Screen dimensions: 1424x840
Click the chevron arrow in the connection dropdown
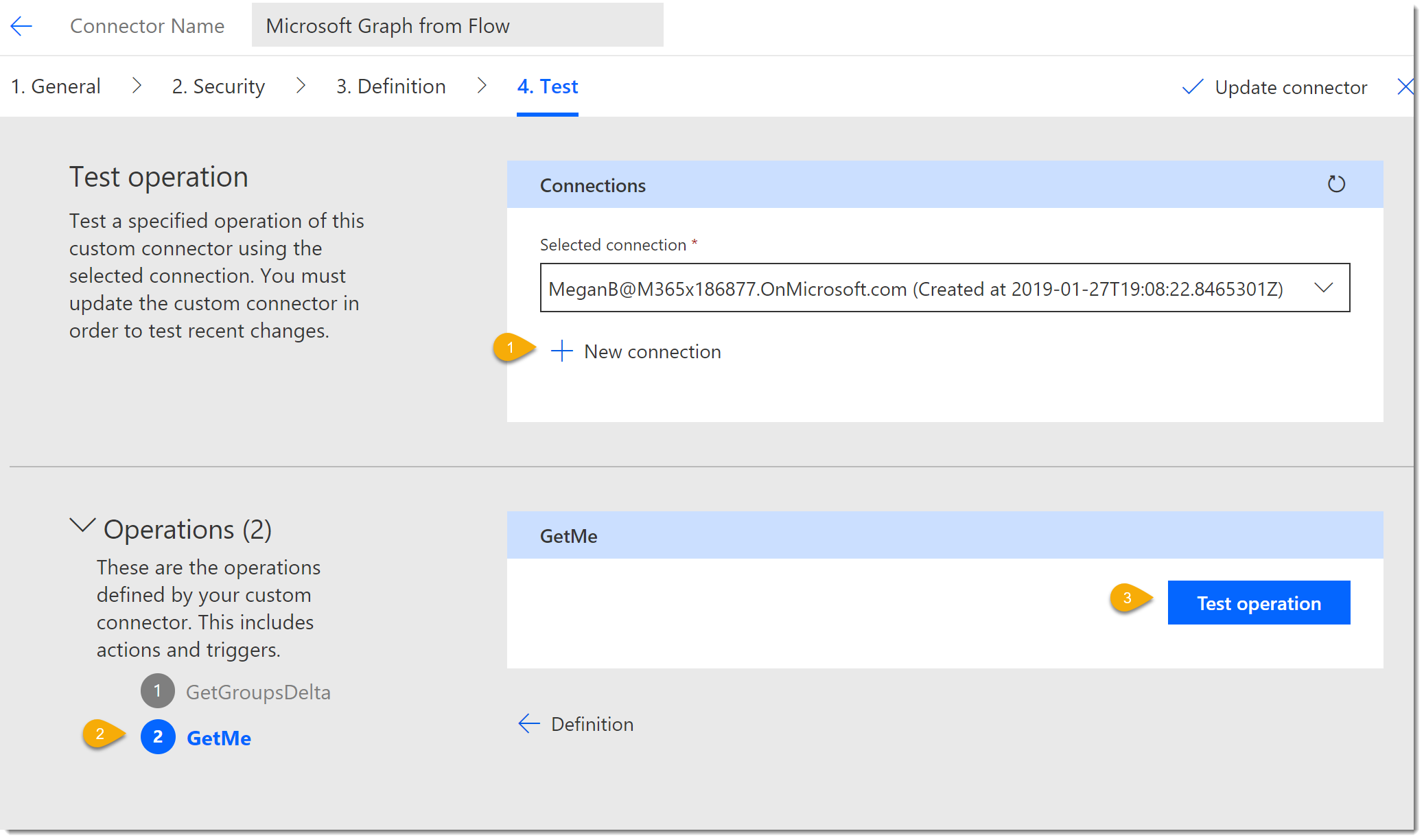click(x=1324, y=288)
